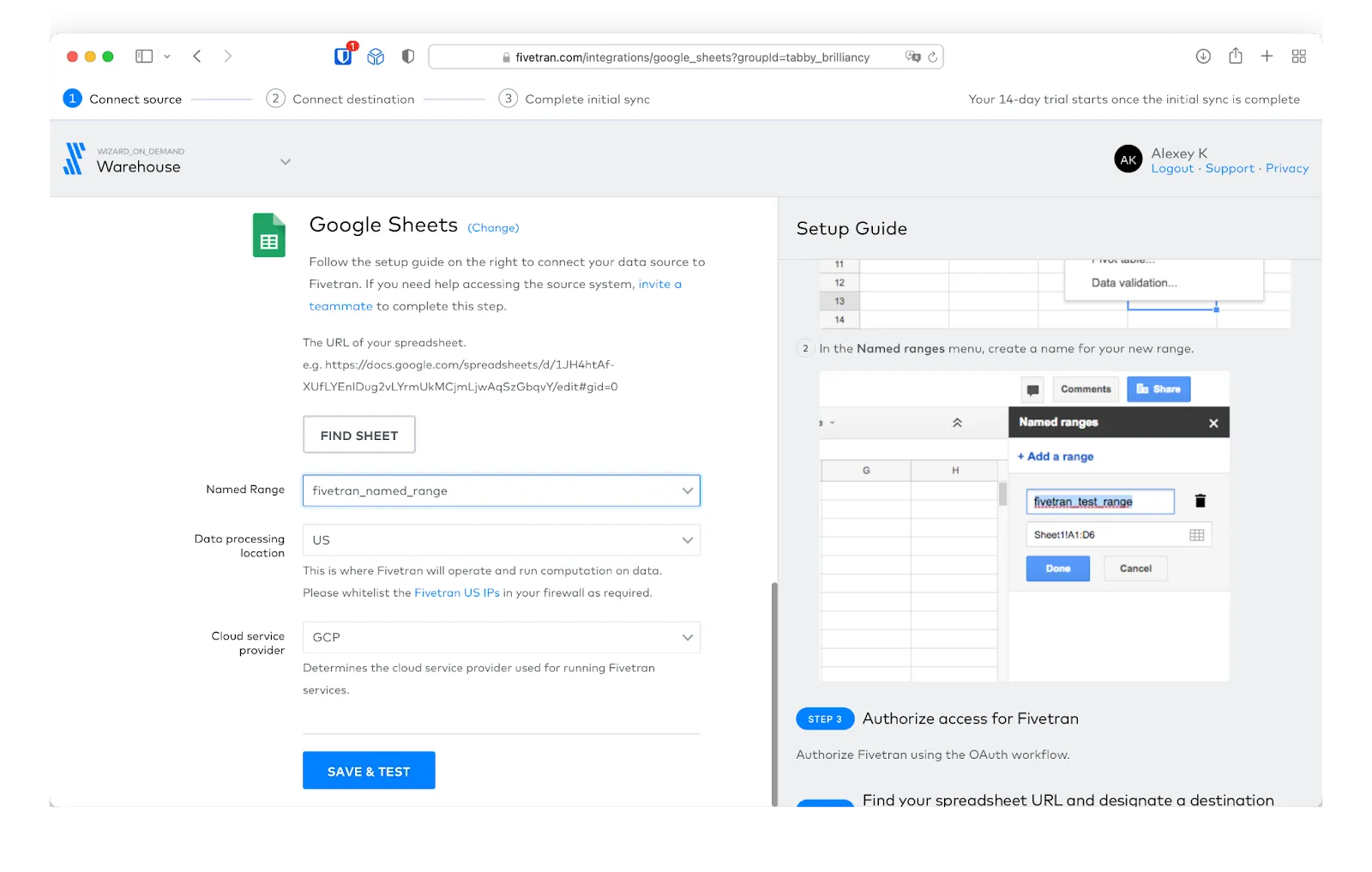
Task: Click 'Setup Guide' heading
Action: point(851,228)
